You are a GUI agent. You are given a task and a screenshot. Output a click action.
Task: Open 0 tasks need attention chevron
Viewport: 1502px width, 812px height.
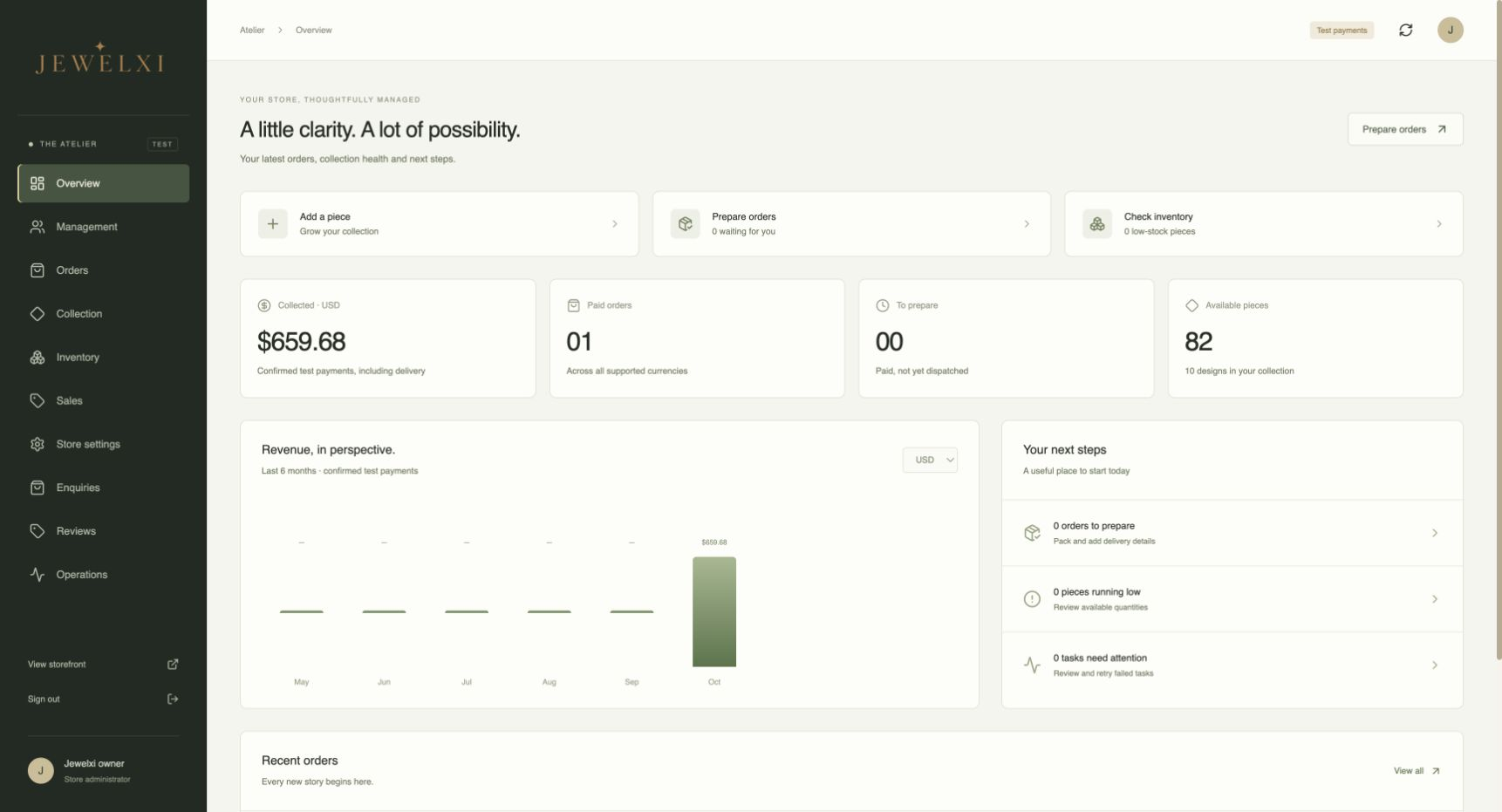coord(1435,665)
